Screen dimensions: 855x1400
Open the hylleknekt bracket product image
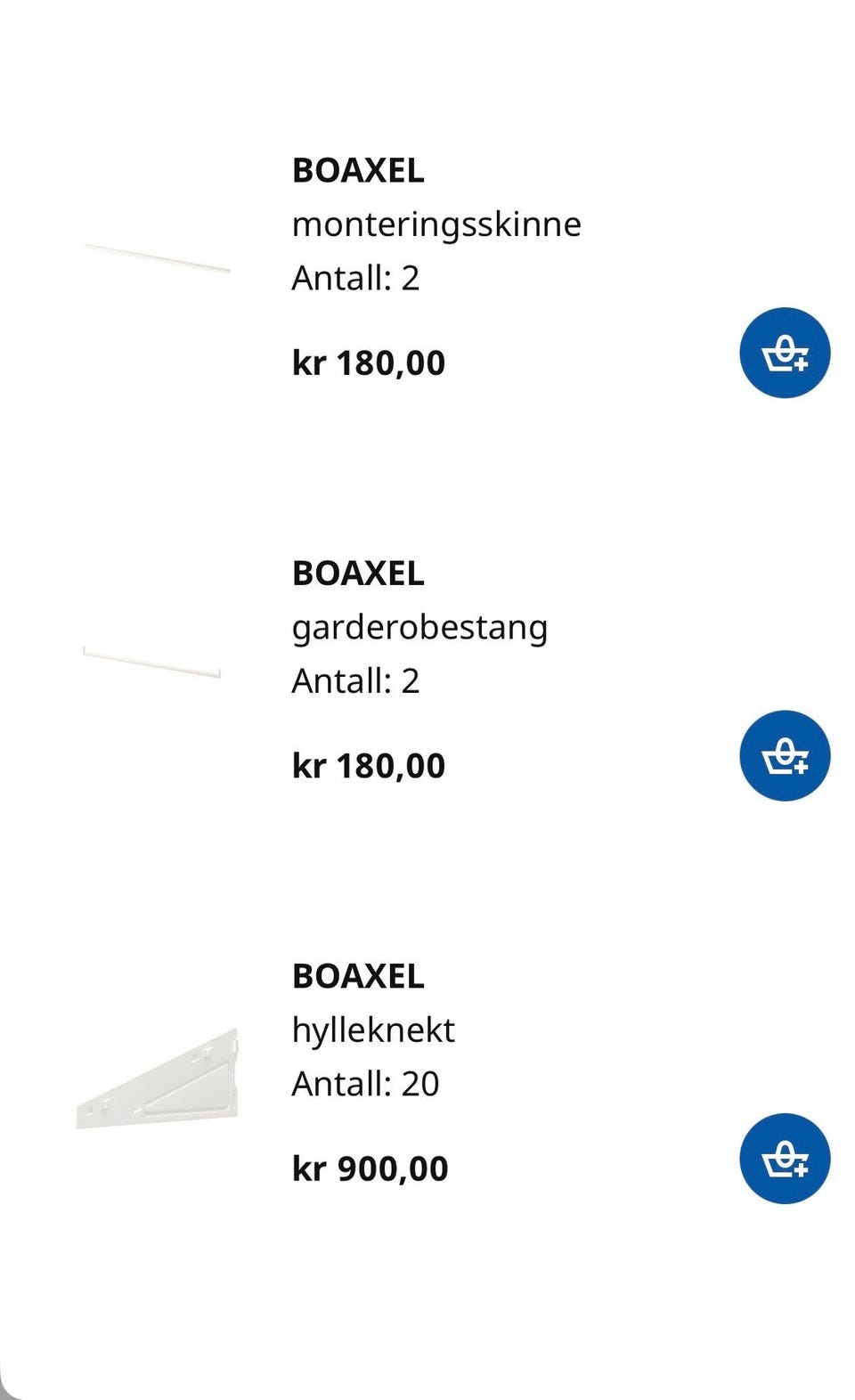tap(159, 1079)
